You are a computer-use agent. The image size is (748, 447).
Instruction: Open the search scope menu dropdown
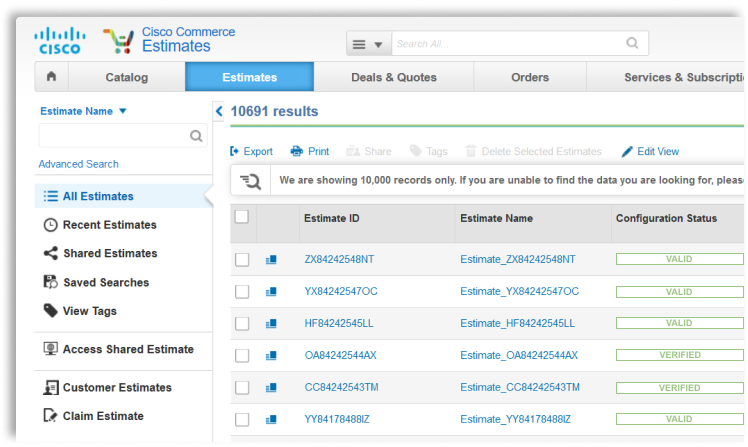tap(368, 44)
